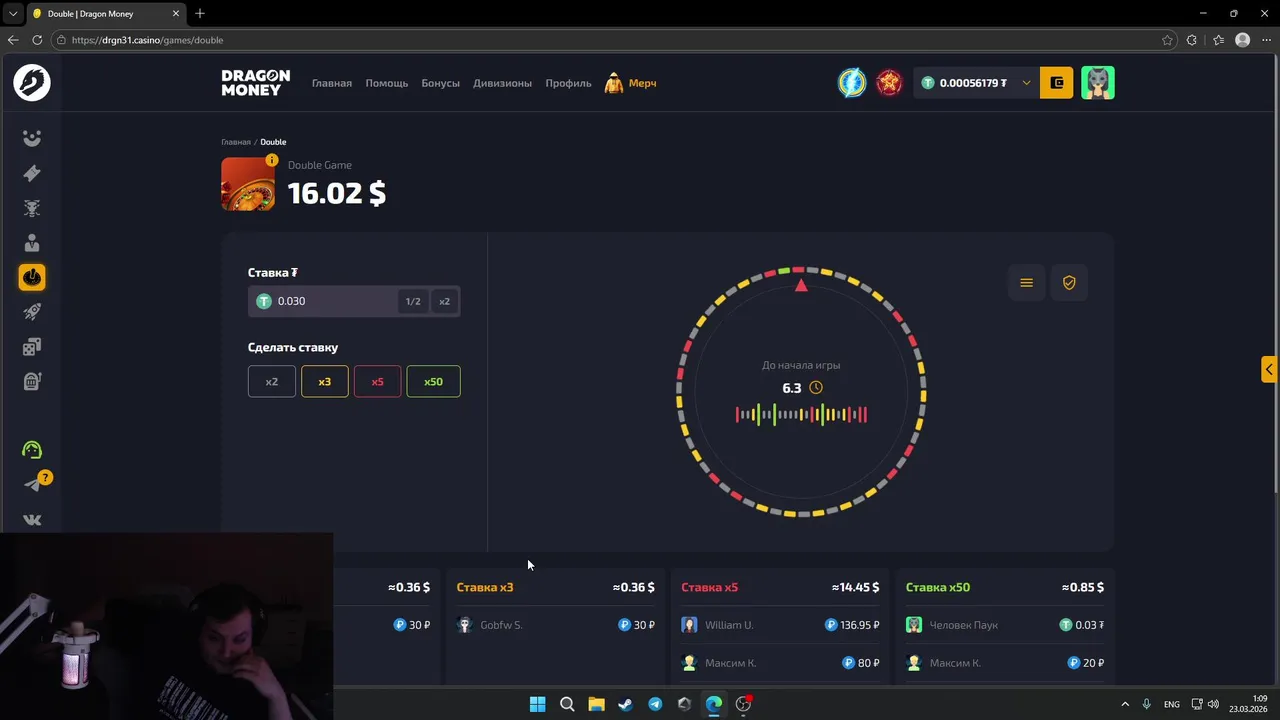Click the Ставка x50 column header
This screenshot has width=1280, height=720.
(938, 587)
